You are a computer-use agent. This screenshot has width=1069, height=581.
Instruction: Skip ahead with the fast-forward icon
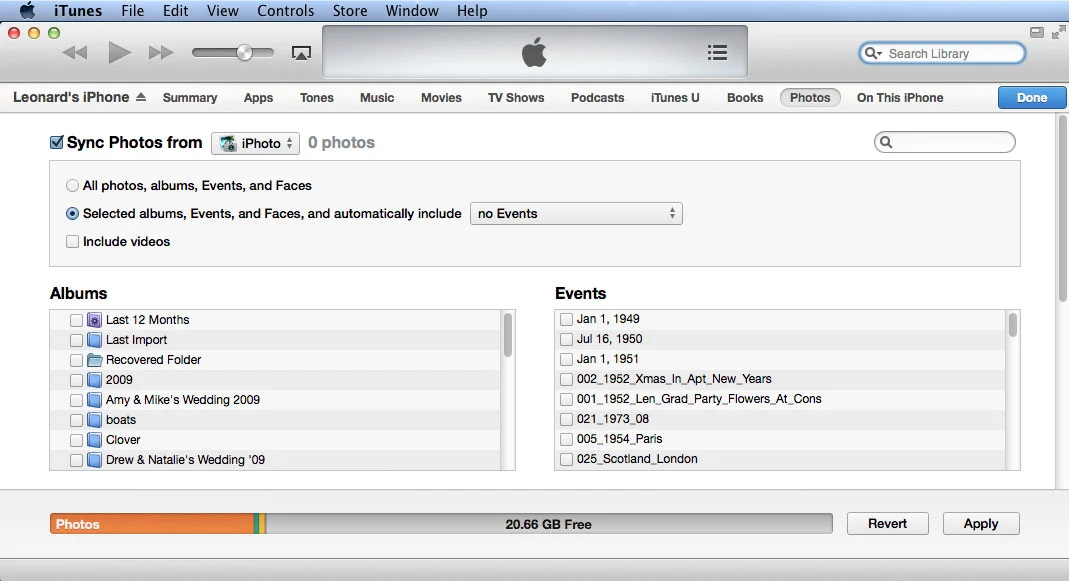tap(161, 53)
